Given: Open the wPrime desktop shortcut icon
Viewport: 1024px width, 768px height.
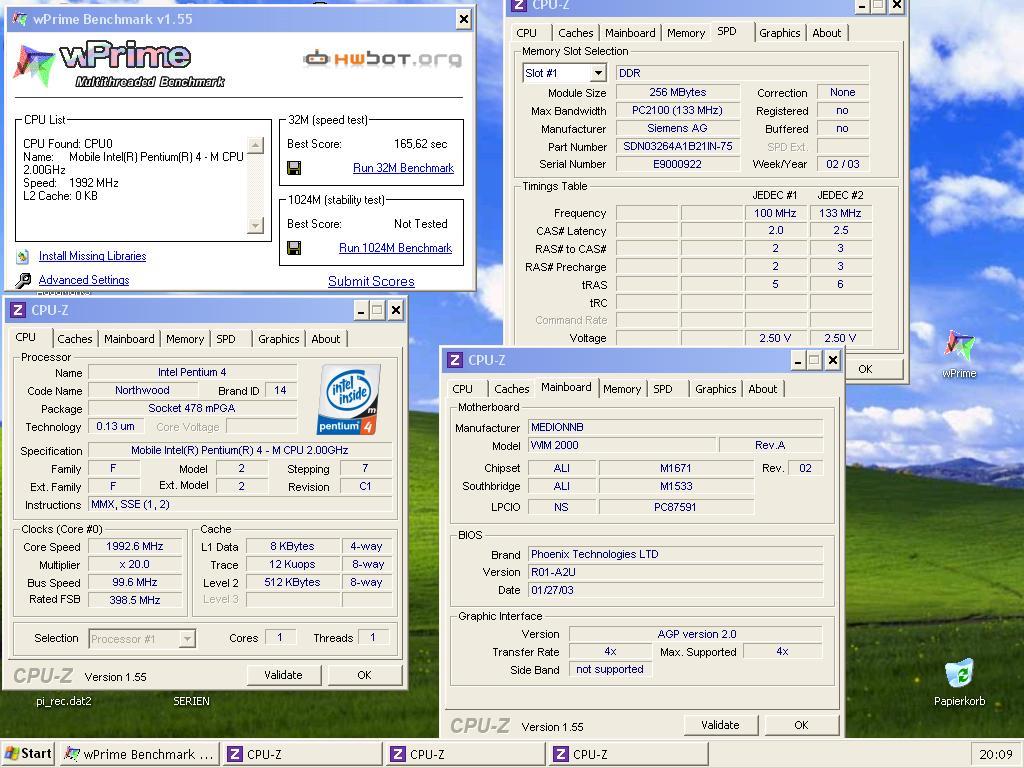Looking at the screenshot, I should 959,346.
